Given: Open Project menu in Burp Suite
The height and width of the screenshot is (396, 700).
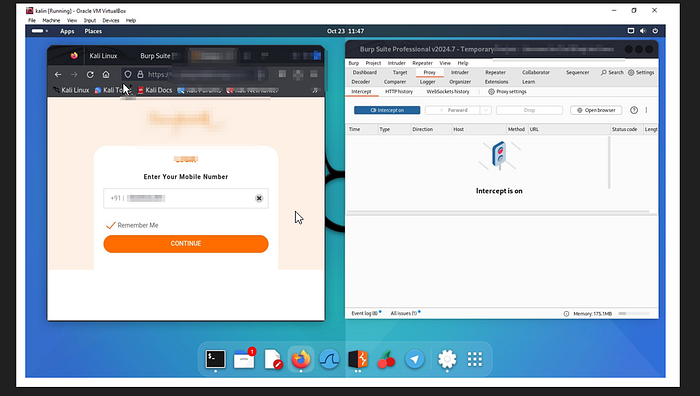Looking at the screenshot, I should tap(373, 63).
